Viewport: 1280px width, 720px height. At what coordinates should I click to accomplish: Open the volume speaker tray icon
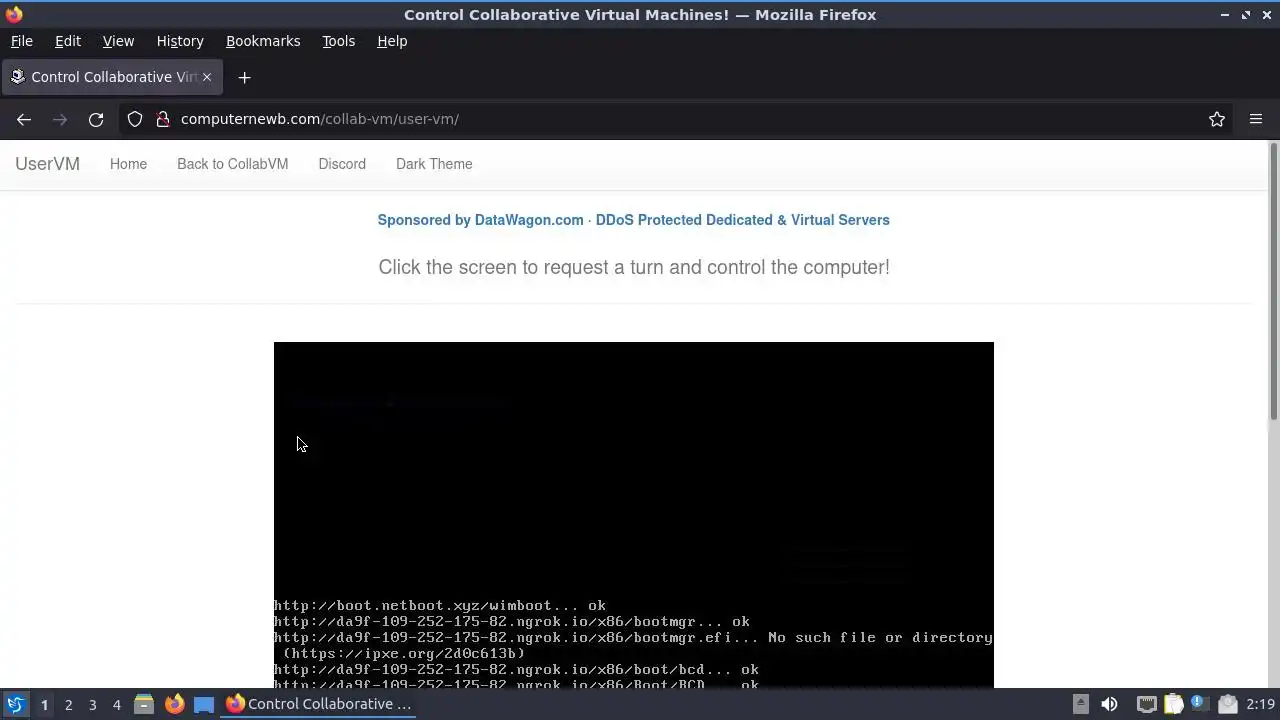click(1109, 704)
